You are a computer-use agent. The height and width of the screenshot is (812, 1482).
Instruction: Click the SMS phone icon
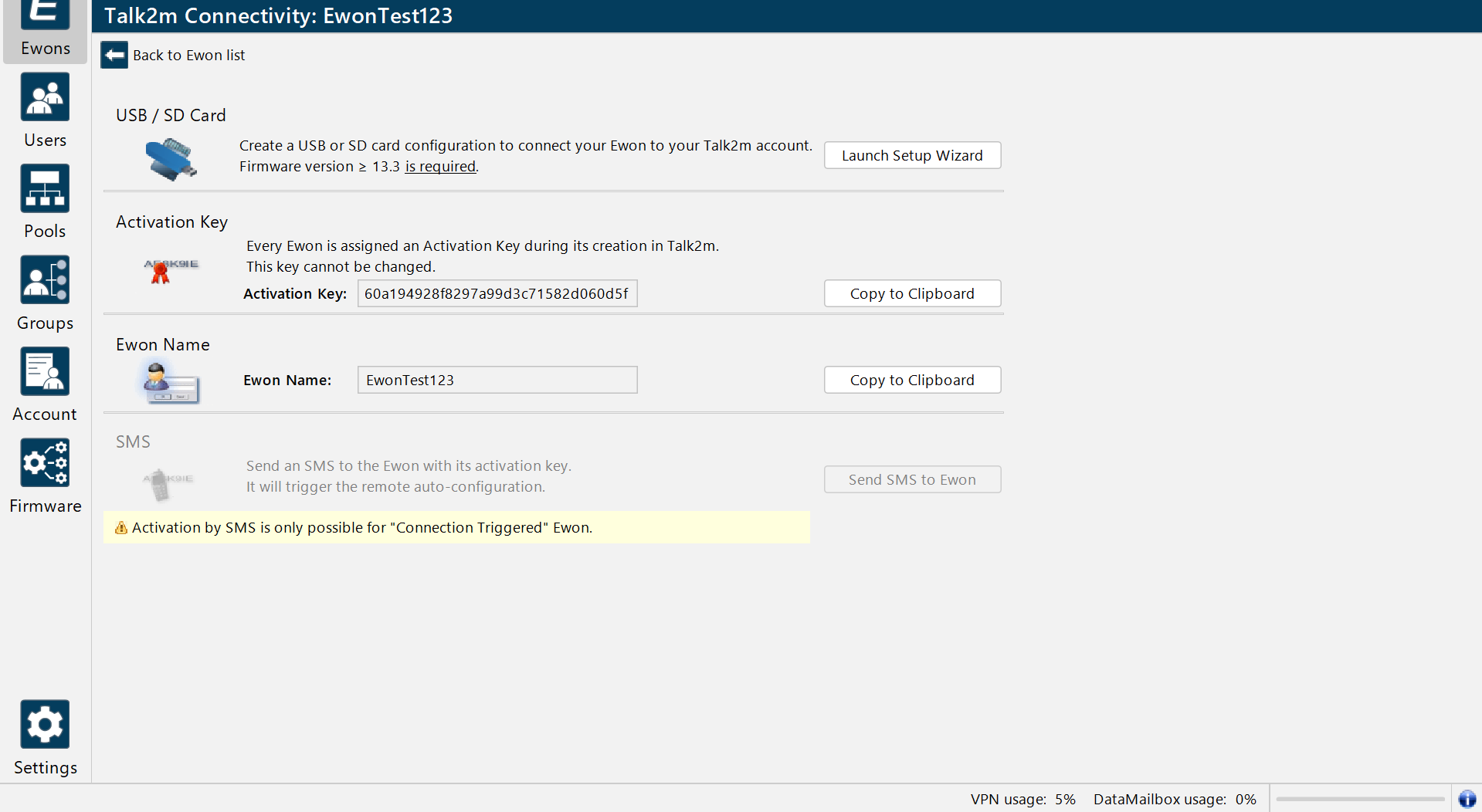pos(167,484)
